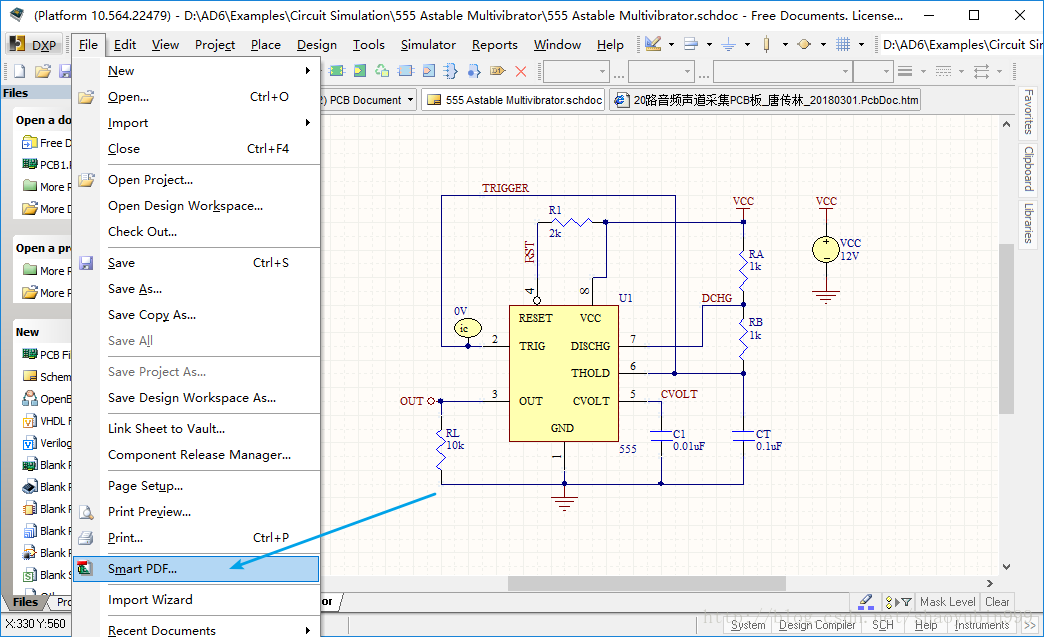Viewport: 1044px width, 637px height.
Task: Click the Mask Level button
Action: (x=947, y=602)
